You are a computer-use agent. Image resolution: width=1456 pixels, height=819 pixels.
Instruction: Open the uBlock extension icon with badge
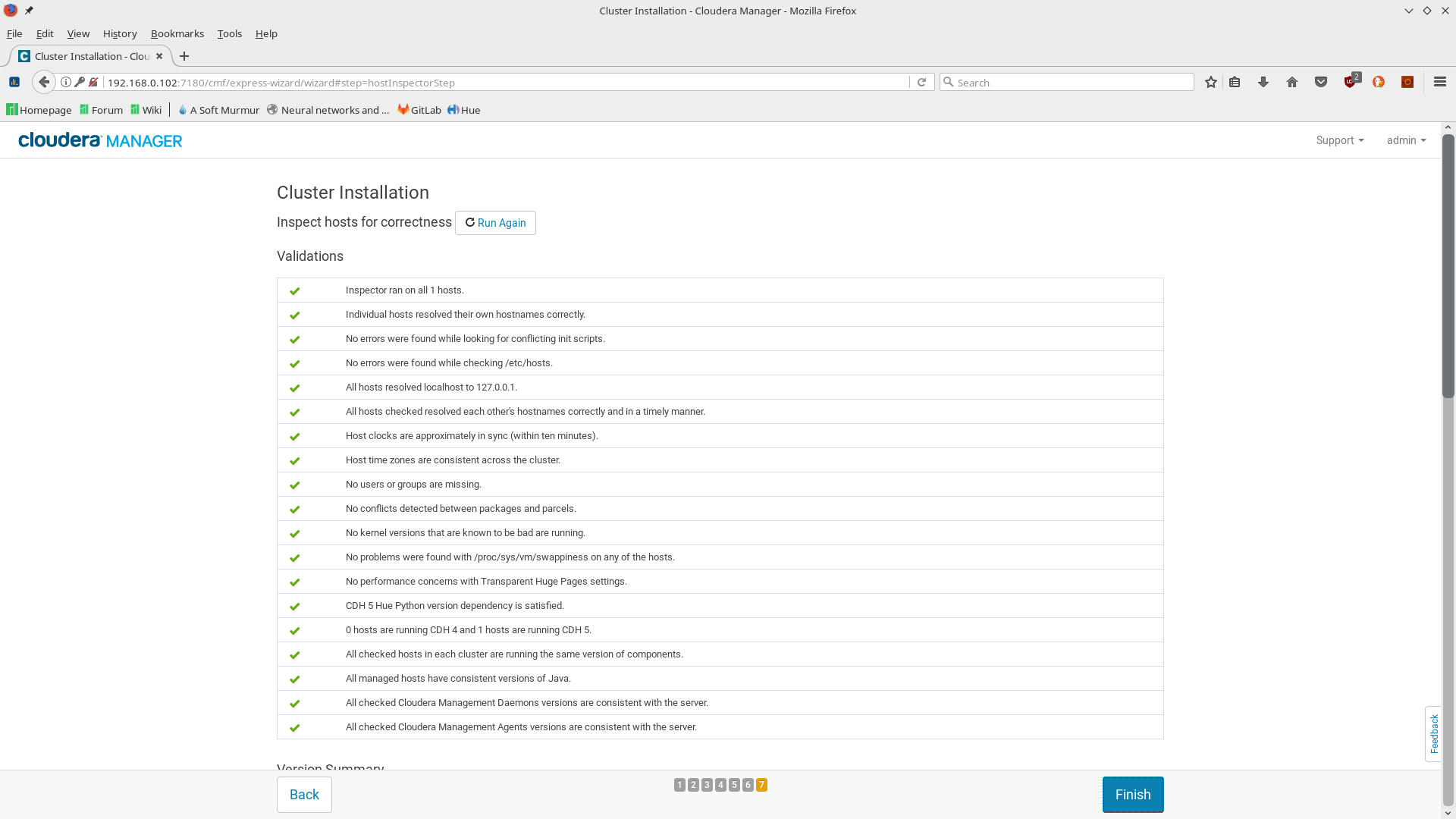pyautogui.click(x=1351, y=80)
